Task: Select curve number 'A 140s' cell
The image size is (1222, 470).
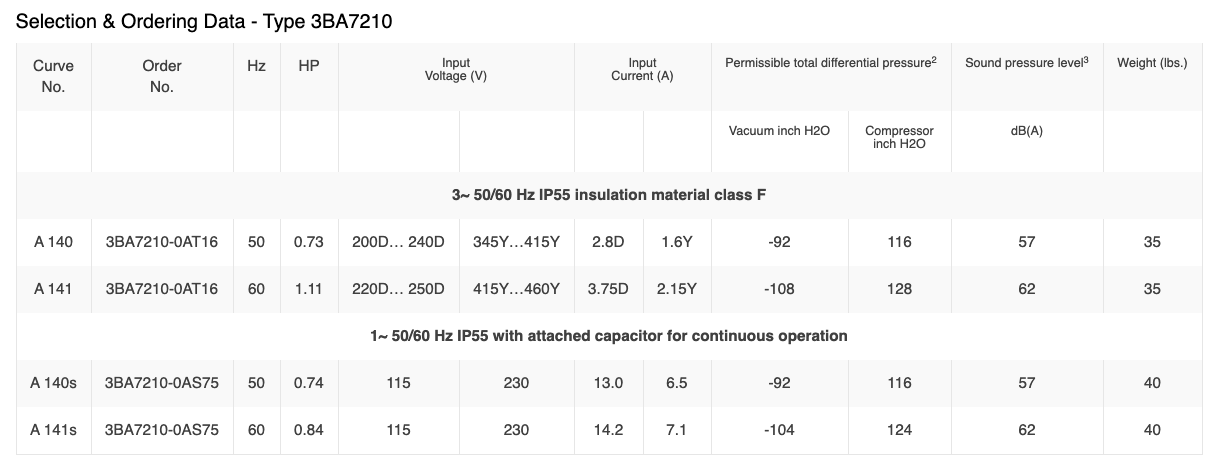Action: pos(54,383)
